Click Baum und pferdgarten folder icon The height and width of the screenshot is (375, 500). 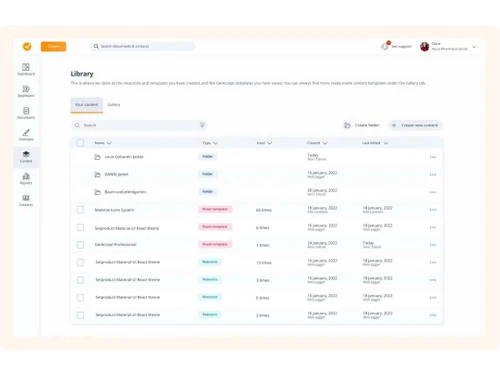[x=97, y=192]
